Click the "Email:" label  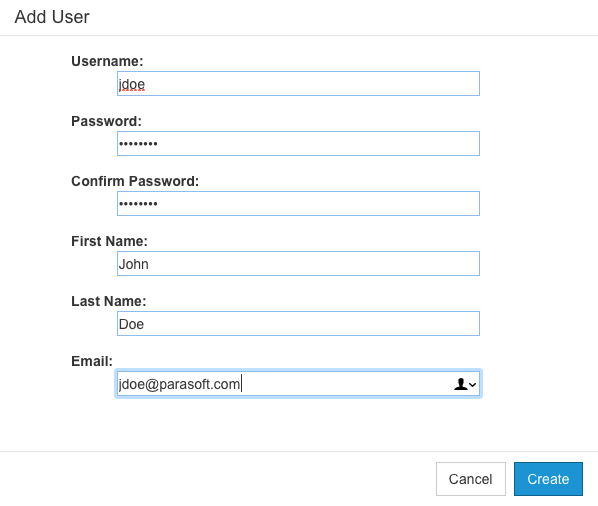(92, 361)
